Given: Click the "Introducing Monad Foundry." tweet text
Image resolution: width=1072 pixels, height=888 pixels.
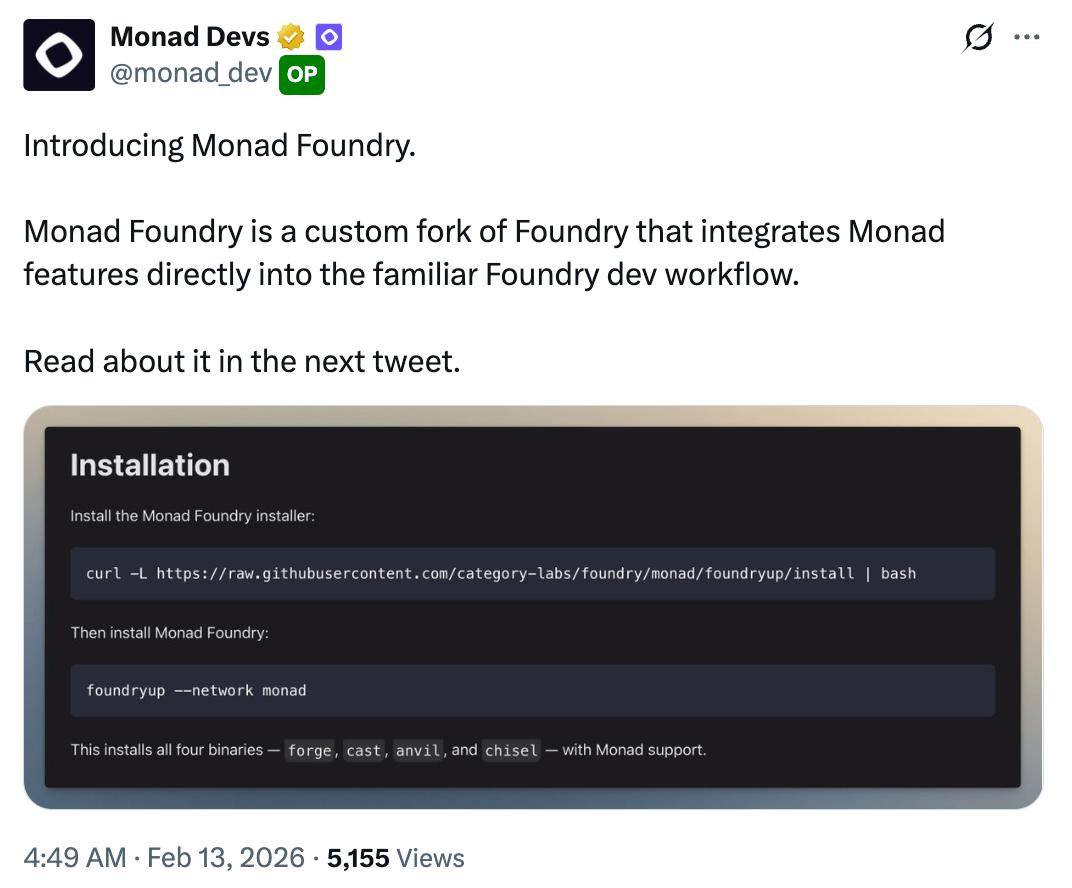Looking at the screenshot, I should (x=219, y=146).
